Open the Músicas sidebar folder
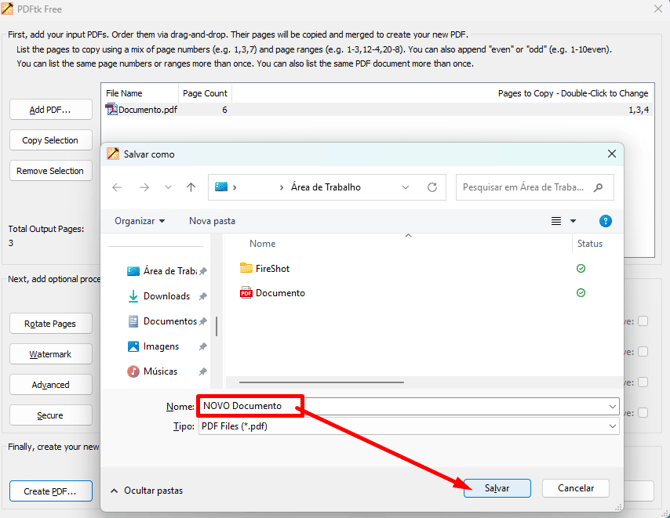Viewport: 670px width, 518px height. 160,371
